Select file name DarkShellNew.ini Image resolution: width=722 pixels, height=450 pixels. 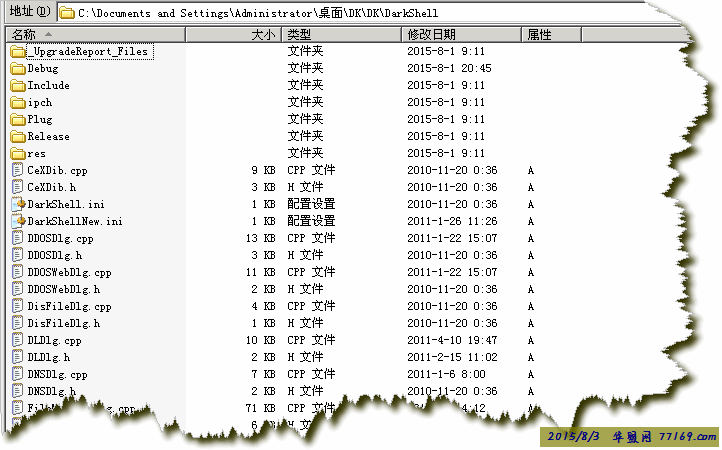[x=75, y=222]
